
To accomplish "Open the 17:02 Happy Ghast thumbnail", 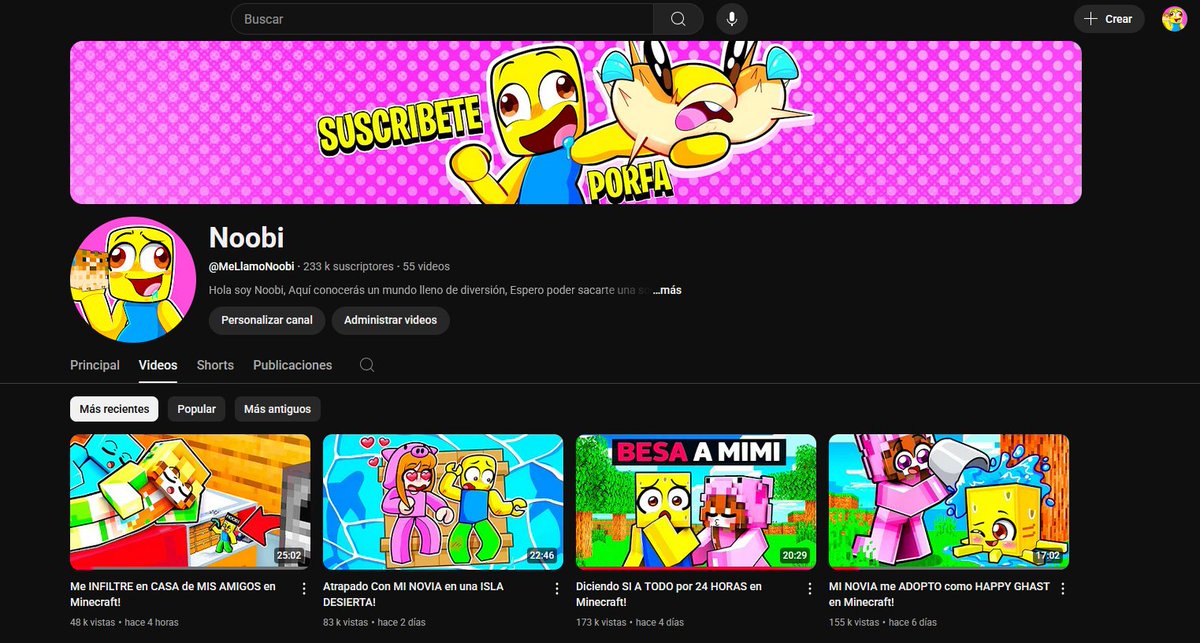I will point(949,501).
